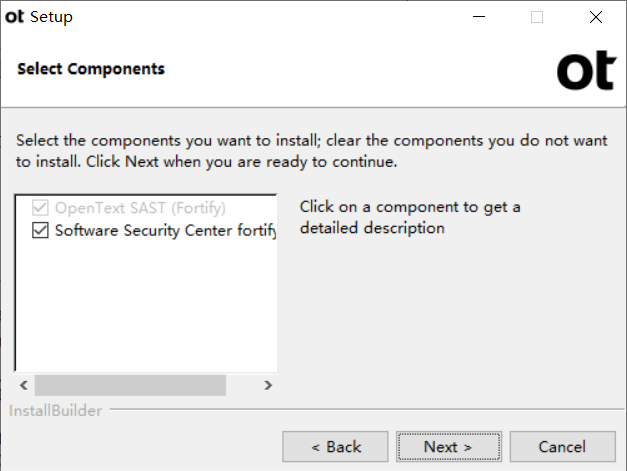Viewport: 627px width, 471px height.
Task: Click the left scroll arrow of component list
Action: pyautogui.click(x=24, y=385)
